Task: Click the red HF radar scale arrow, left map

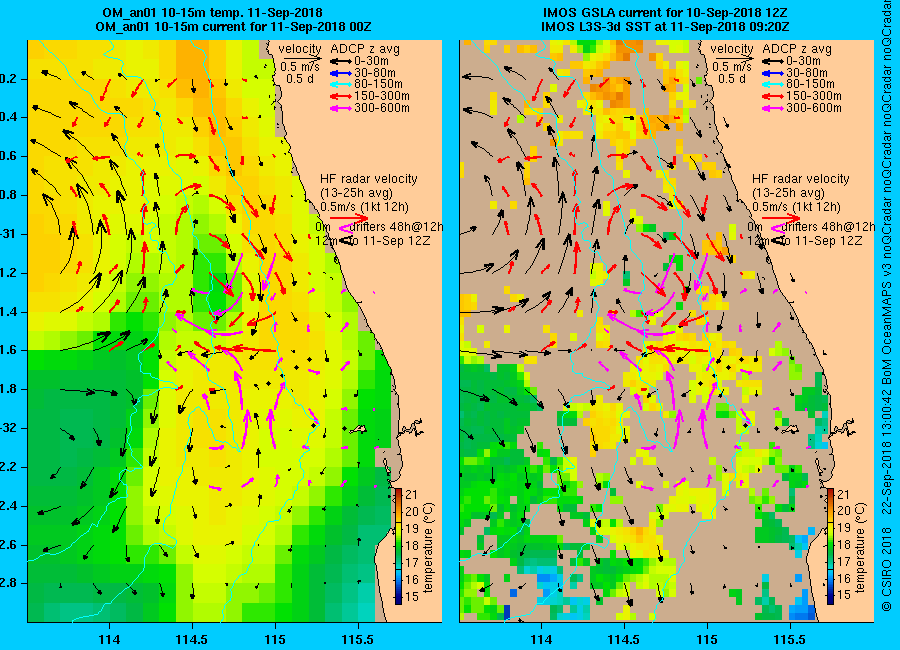Action: click(349, 218)
